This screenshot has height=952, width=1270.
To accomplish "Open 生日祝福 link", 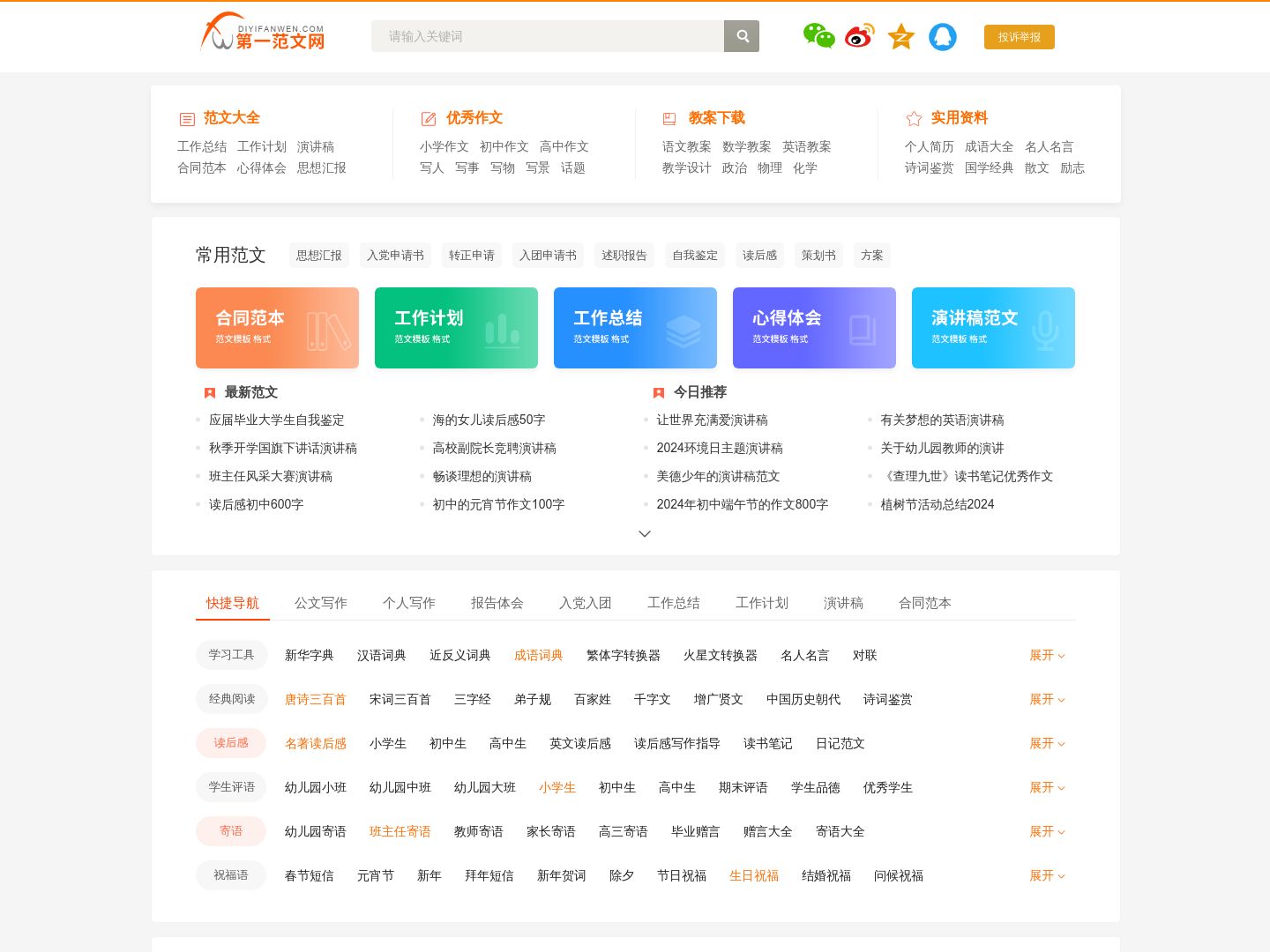I will pos(754,875).
